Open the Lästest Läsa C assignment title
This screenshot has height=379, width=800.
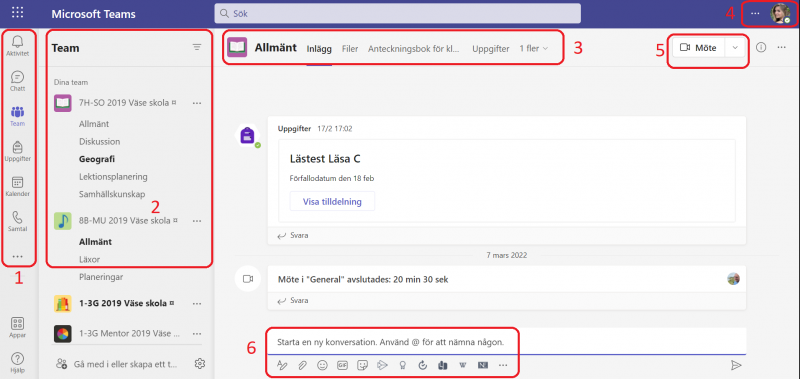(x=325, y=159)
